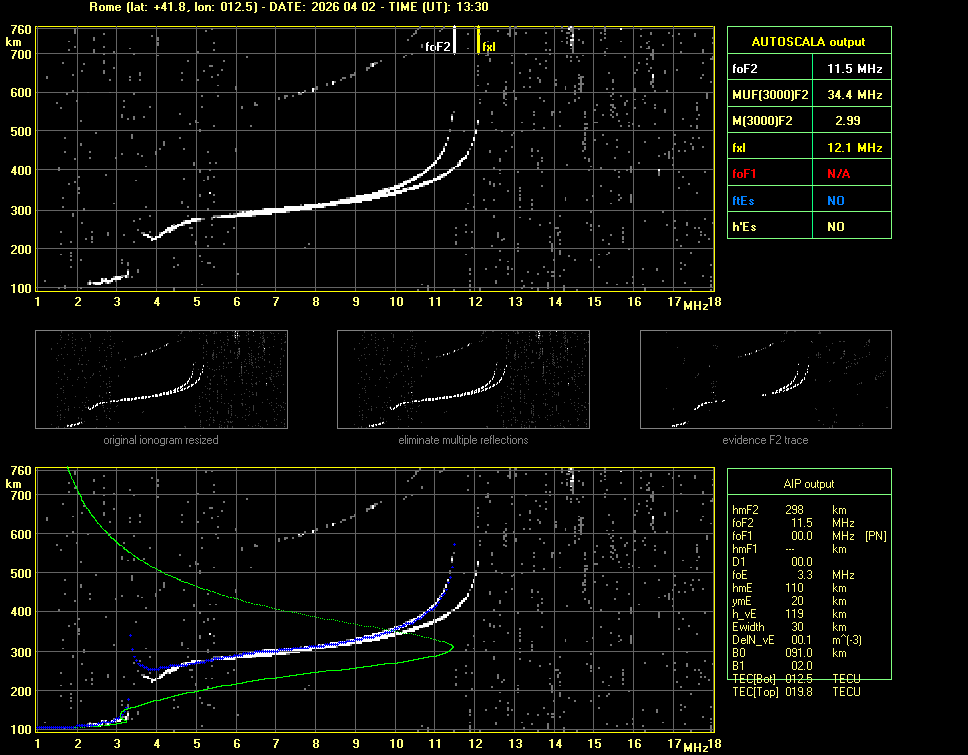
Task: Click the white foF2 marker on top ionogram
Action: [x=455, y=40]
